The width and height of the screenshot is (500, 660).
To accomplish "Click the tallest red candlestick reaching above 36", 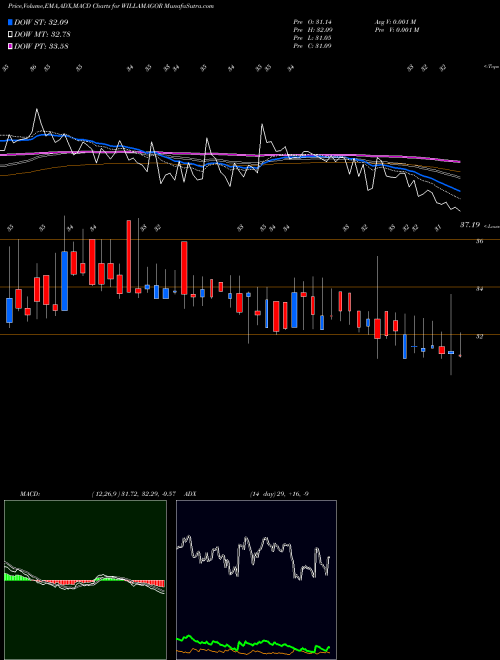I will click(129, 256).
